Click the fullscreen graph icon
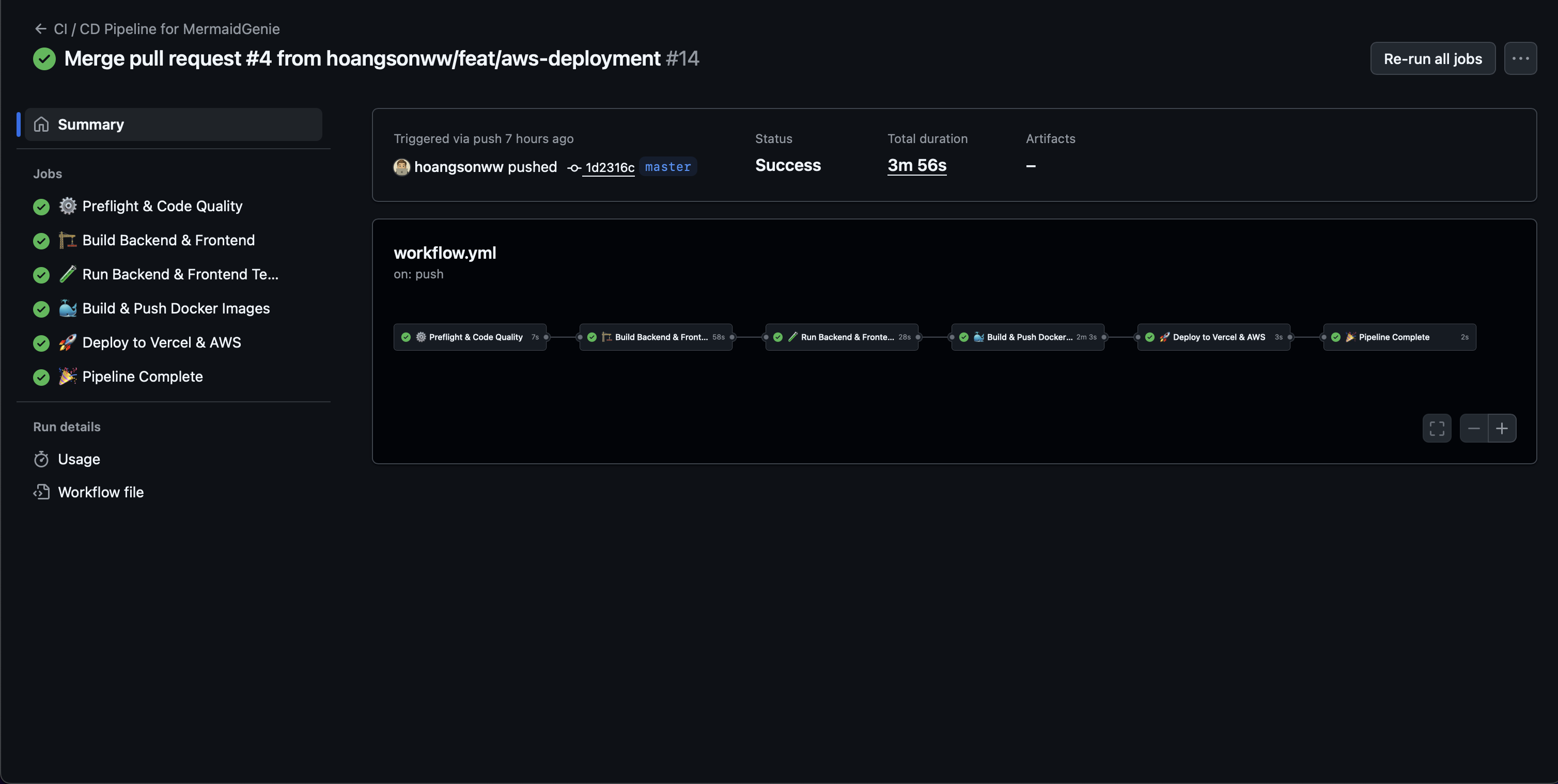 1437,428
